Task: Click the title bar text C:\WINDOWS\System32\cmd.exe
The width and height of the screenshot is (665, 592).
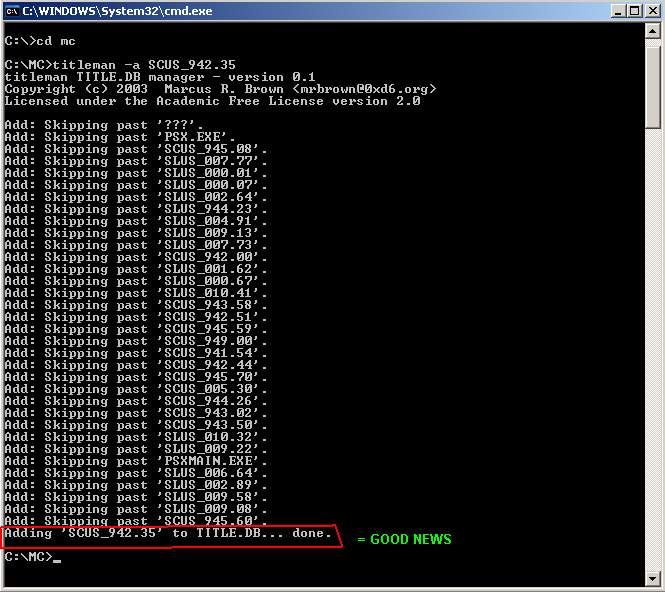Action: (x=117, y=11)
